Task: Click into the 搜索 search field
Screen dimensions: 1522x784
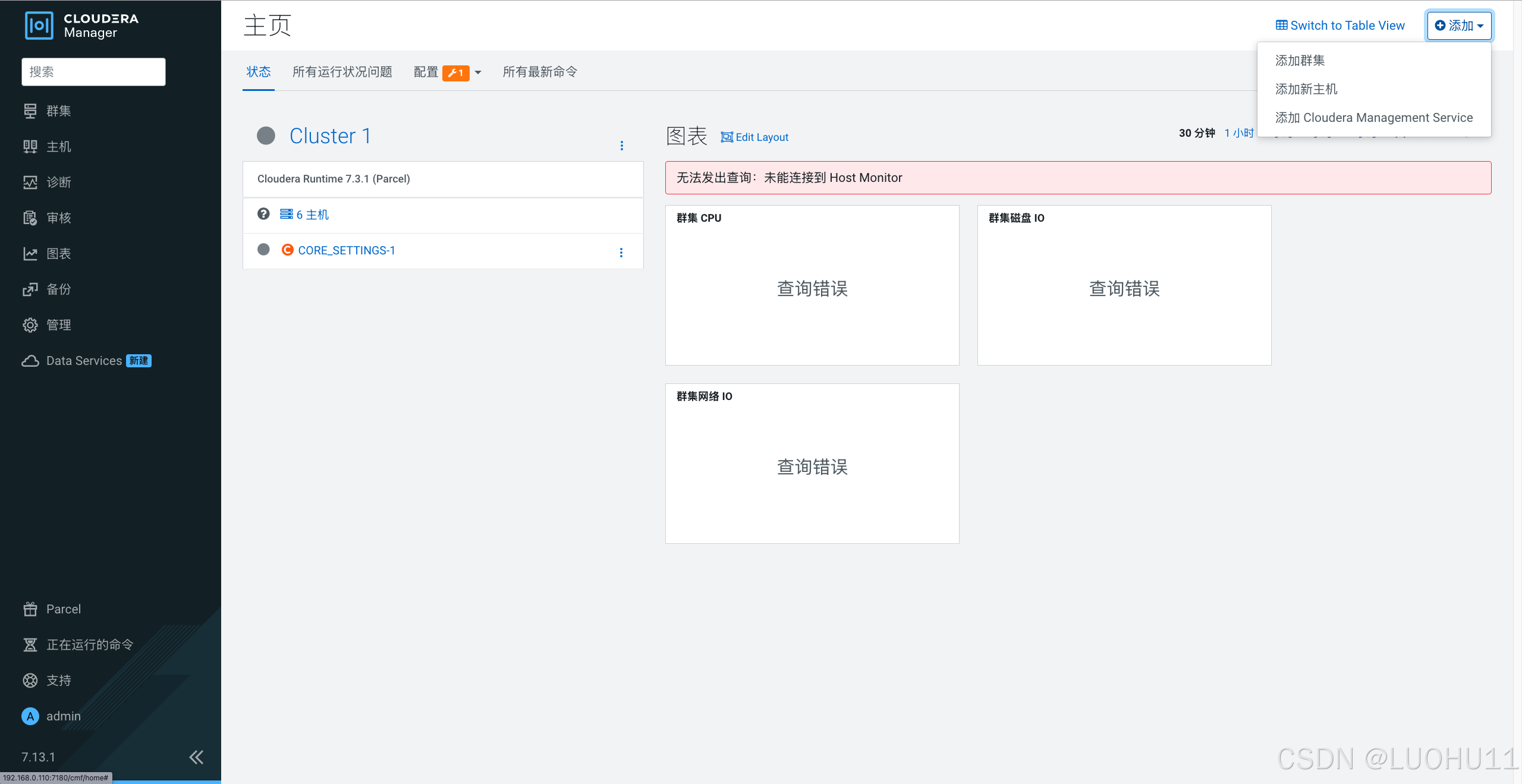Action: click(93, 72)
